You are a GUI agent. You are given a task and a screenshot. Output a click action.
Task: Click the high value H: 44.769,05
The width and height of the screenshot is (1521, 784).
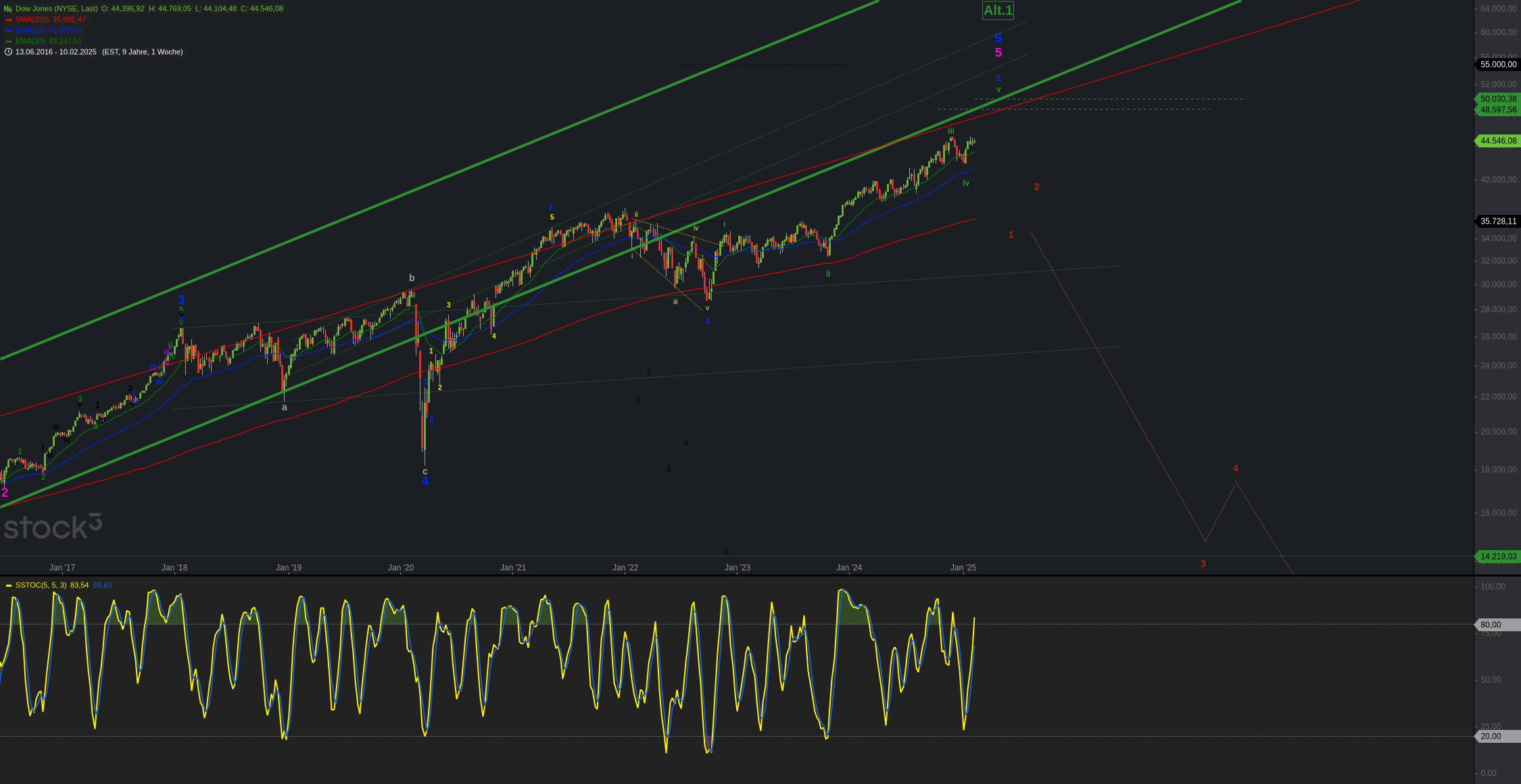coord(170,9)
